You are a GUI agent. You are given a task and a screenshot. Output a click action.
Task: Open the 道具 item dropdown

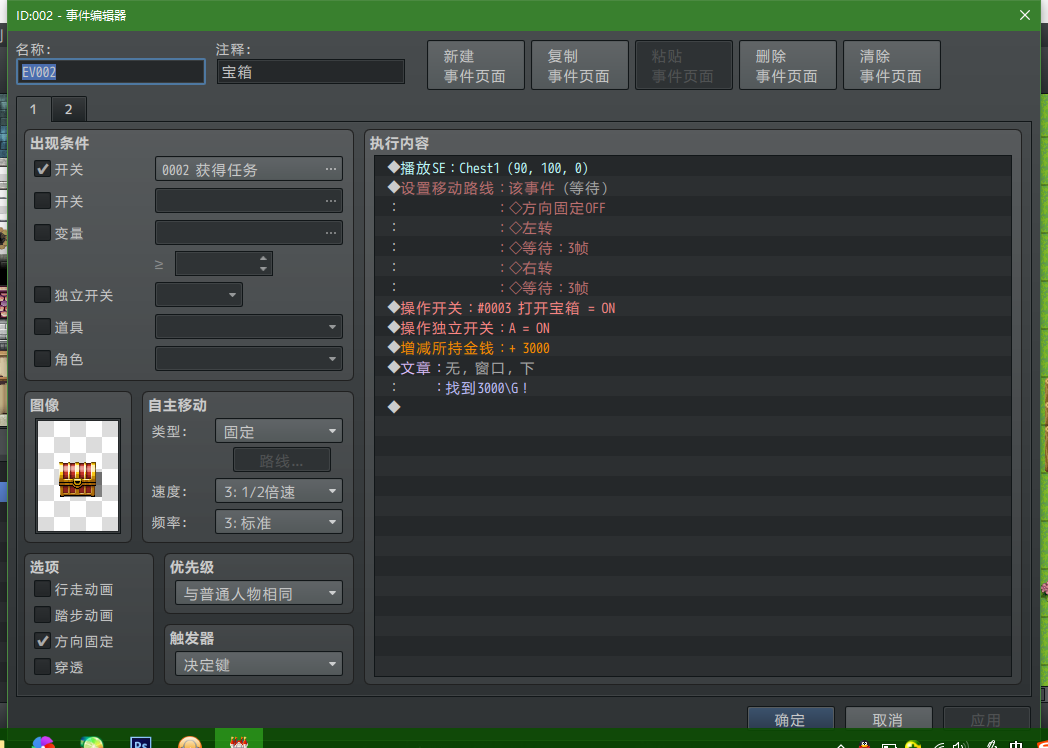point(249,327)
